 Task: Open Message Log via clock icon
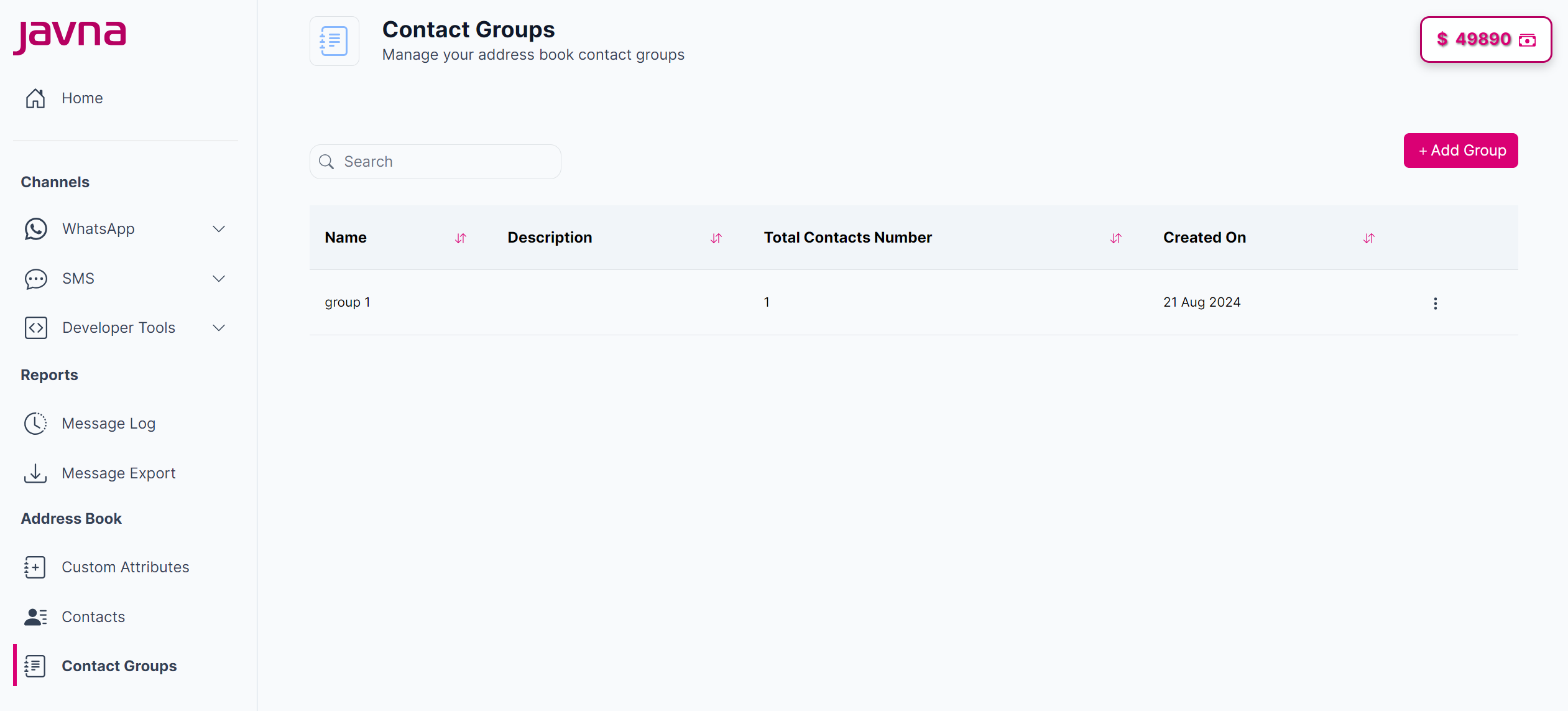pyautogui.click(x=35, y=424)
